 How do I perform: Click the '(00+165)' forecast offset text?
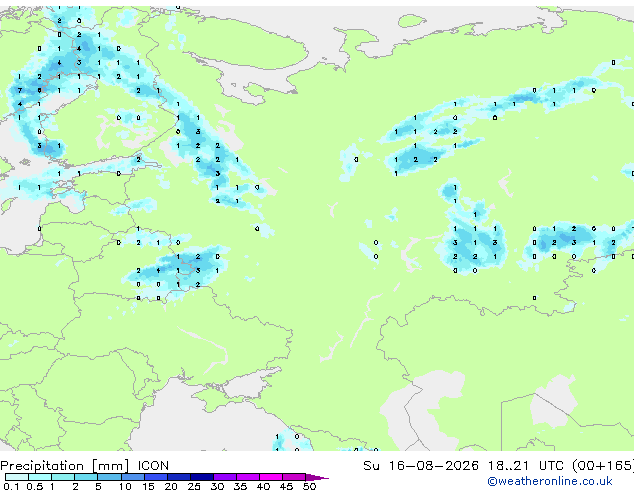click(603, 466)
